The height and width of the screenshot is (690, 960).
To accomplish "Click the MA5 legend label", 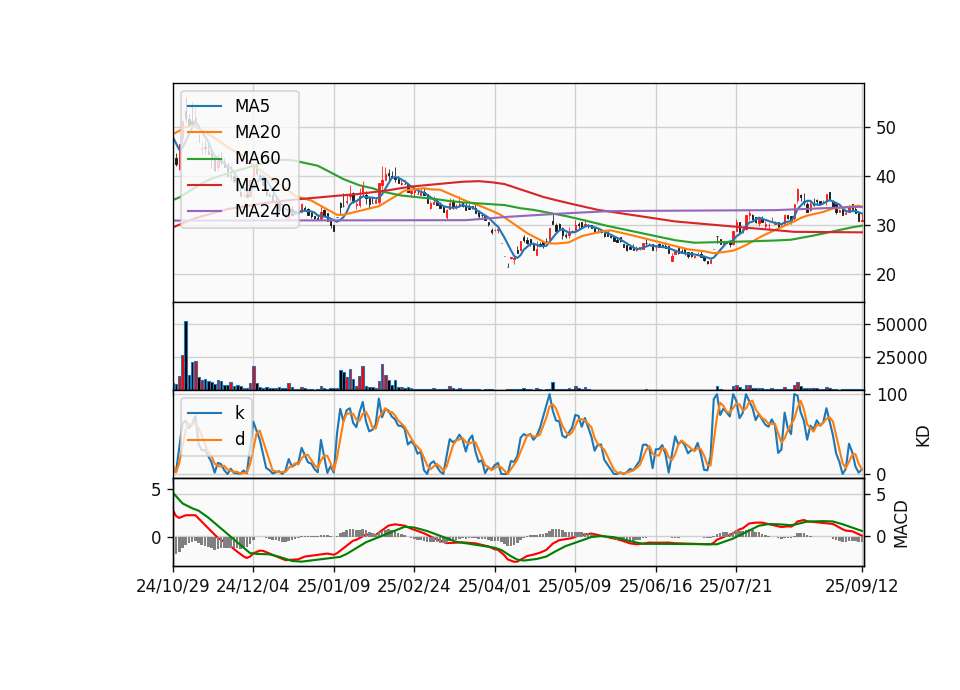I will point(252,106).
